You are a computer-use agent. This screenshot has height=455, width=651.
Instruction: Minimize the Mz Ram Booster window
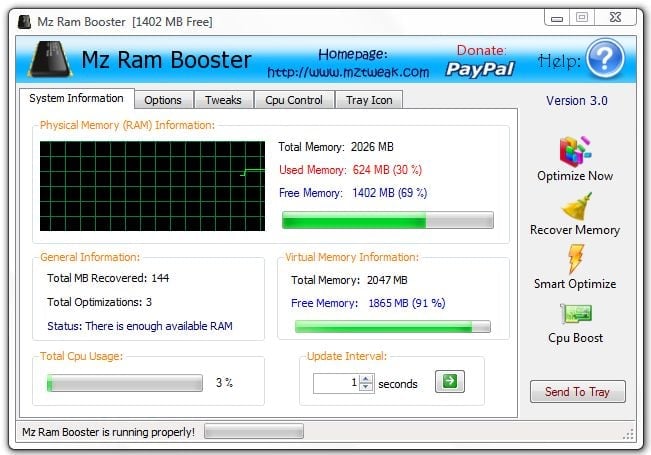(557, 18)
